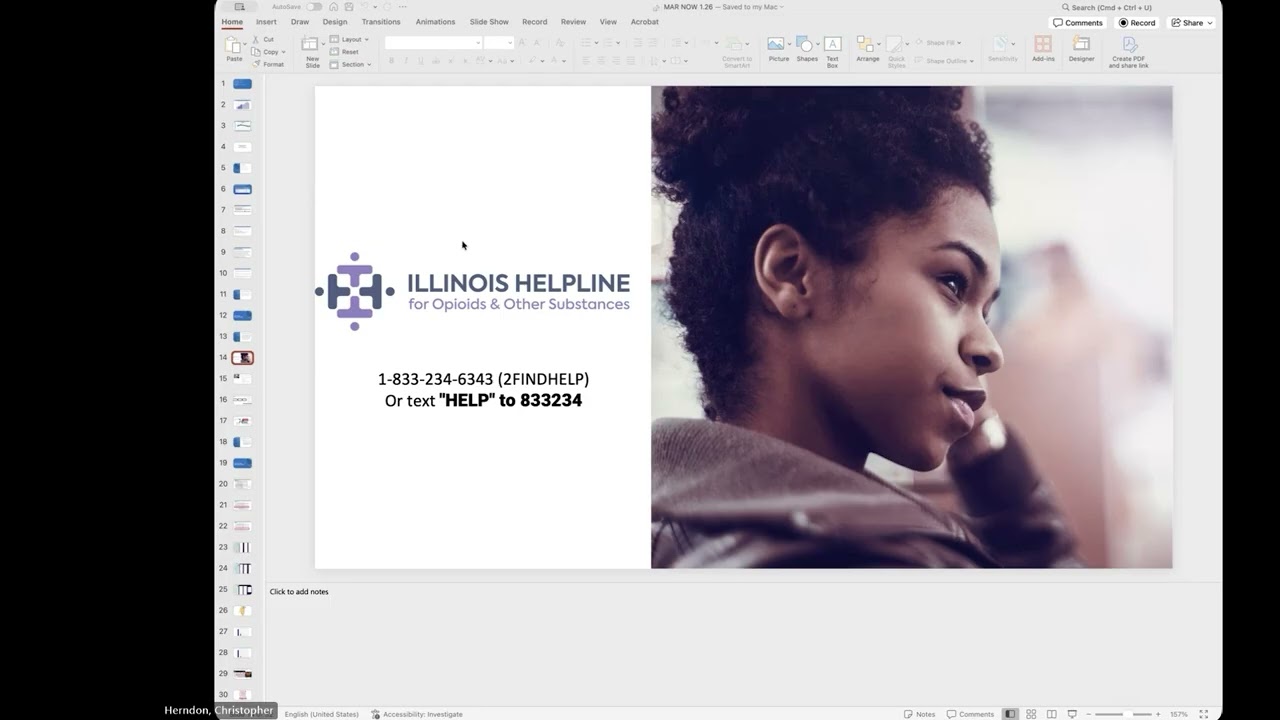The width and height of the screenshot is (1280, 720).
Task: Click the Format painter tool
Action: click(269, 64)
